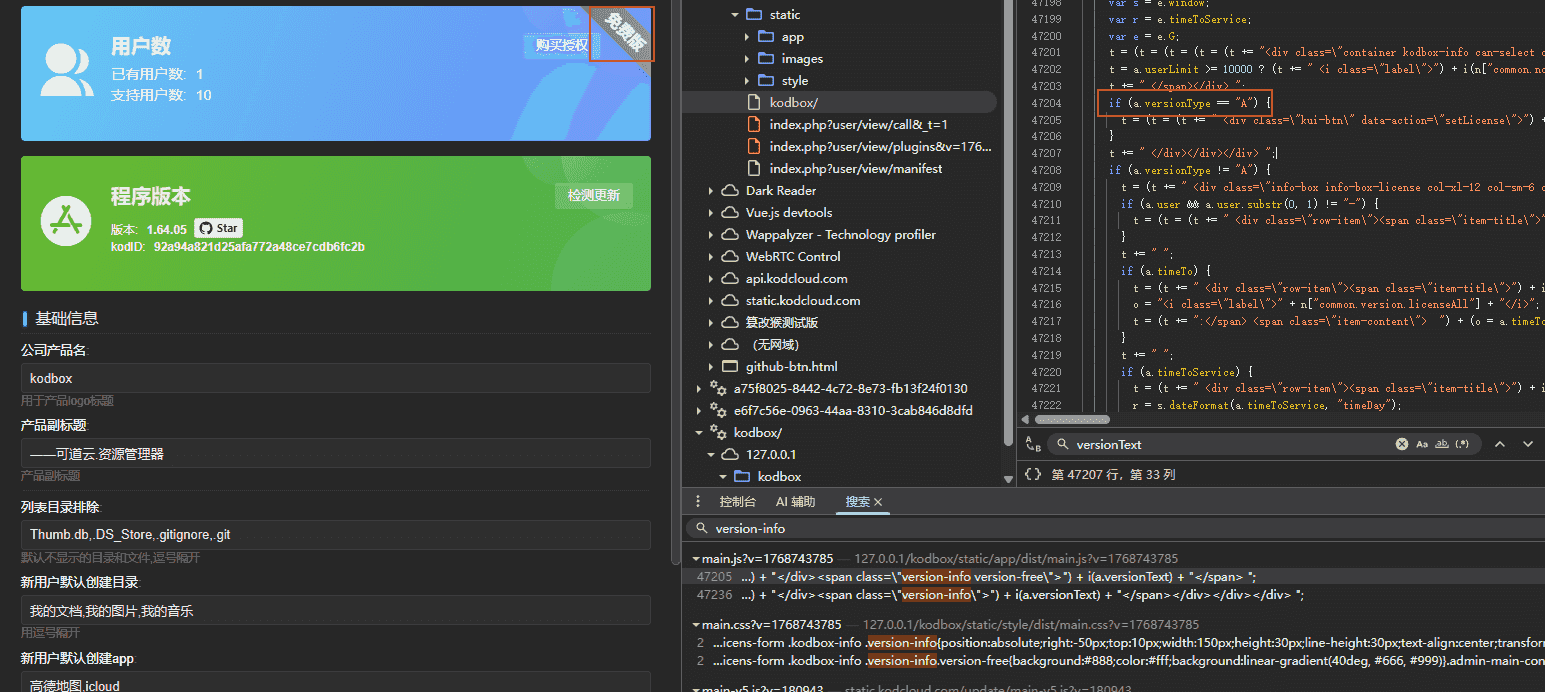Enable regular expression (.*) search option
1545x692 pixels.
[x=1464, y=444]
